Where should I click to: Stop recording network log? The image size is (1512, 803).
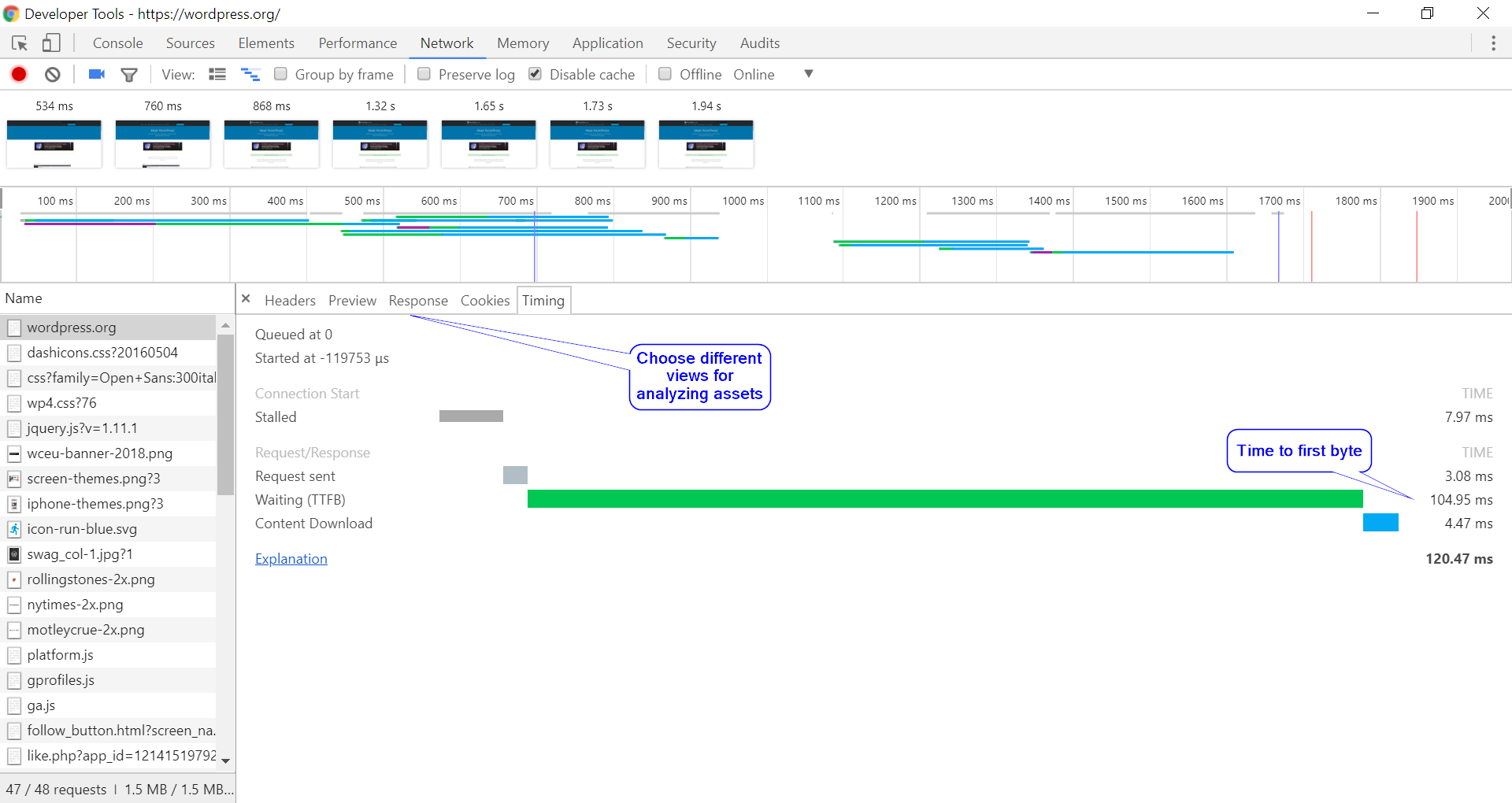(19, 74)
